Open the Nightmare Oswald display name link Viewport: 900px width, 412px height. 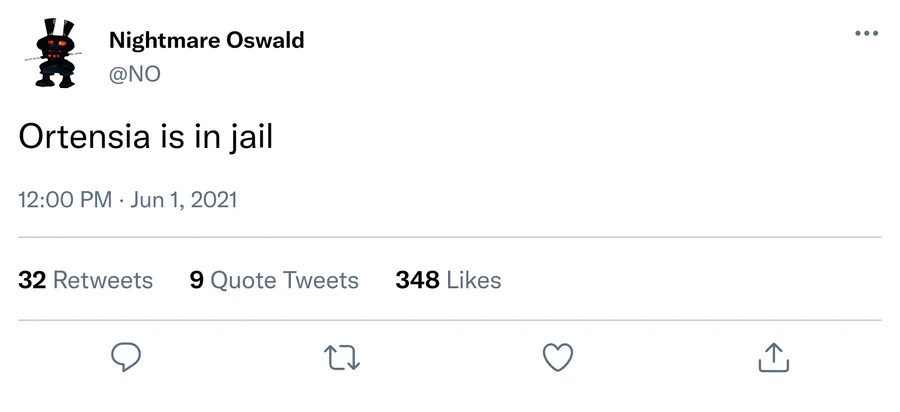206,41
